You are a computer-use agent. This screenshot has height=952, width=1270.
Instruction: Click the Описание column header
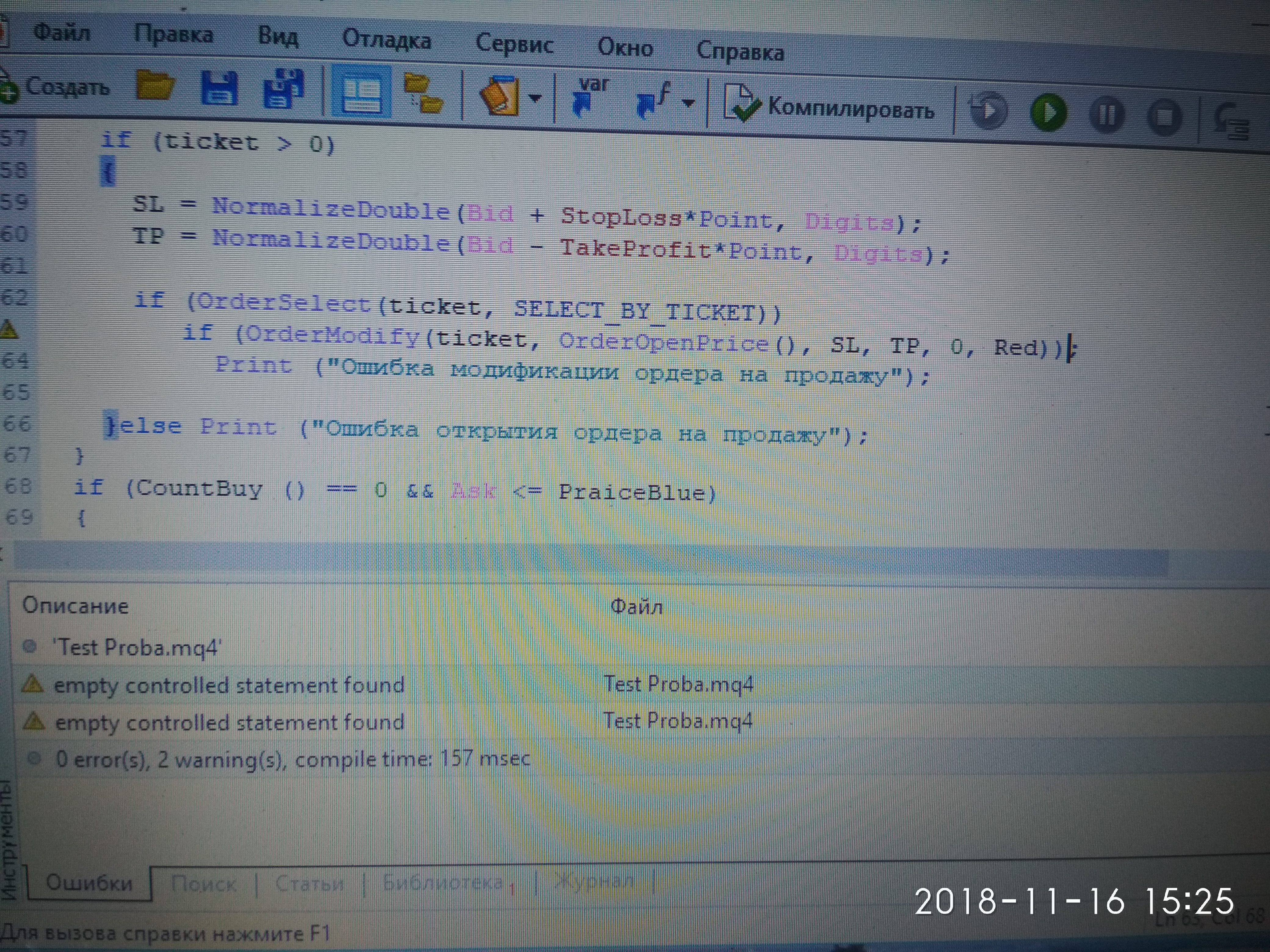tap(75, 606)
